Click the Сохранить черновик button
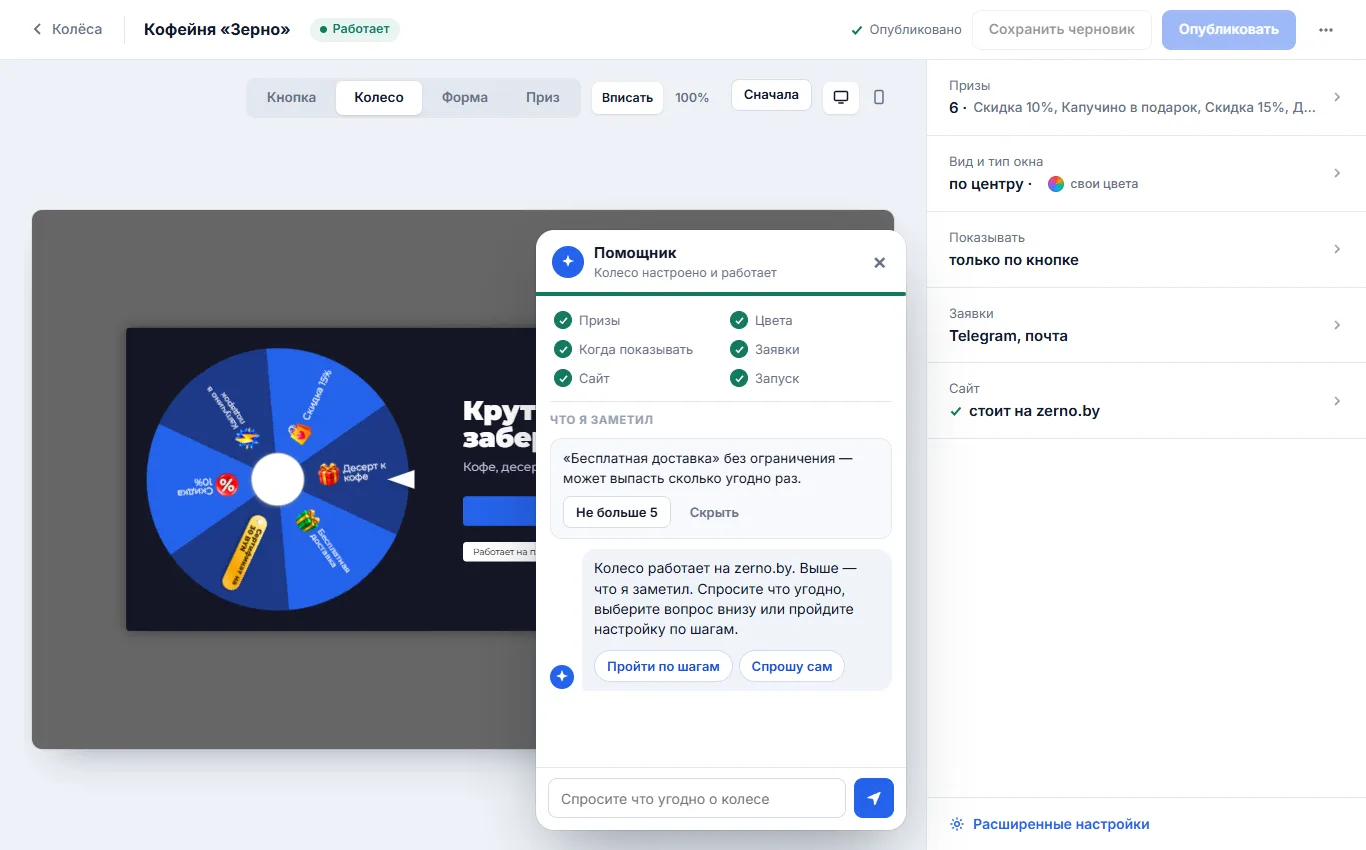 1062,30
